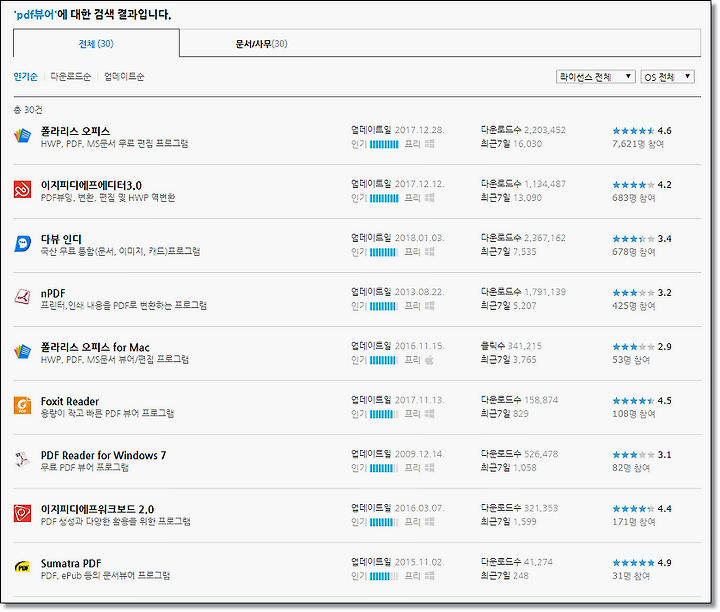Click the nPDF app icon
720x612 pixels.
pyautogui.click(x=22, y=297)
